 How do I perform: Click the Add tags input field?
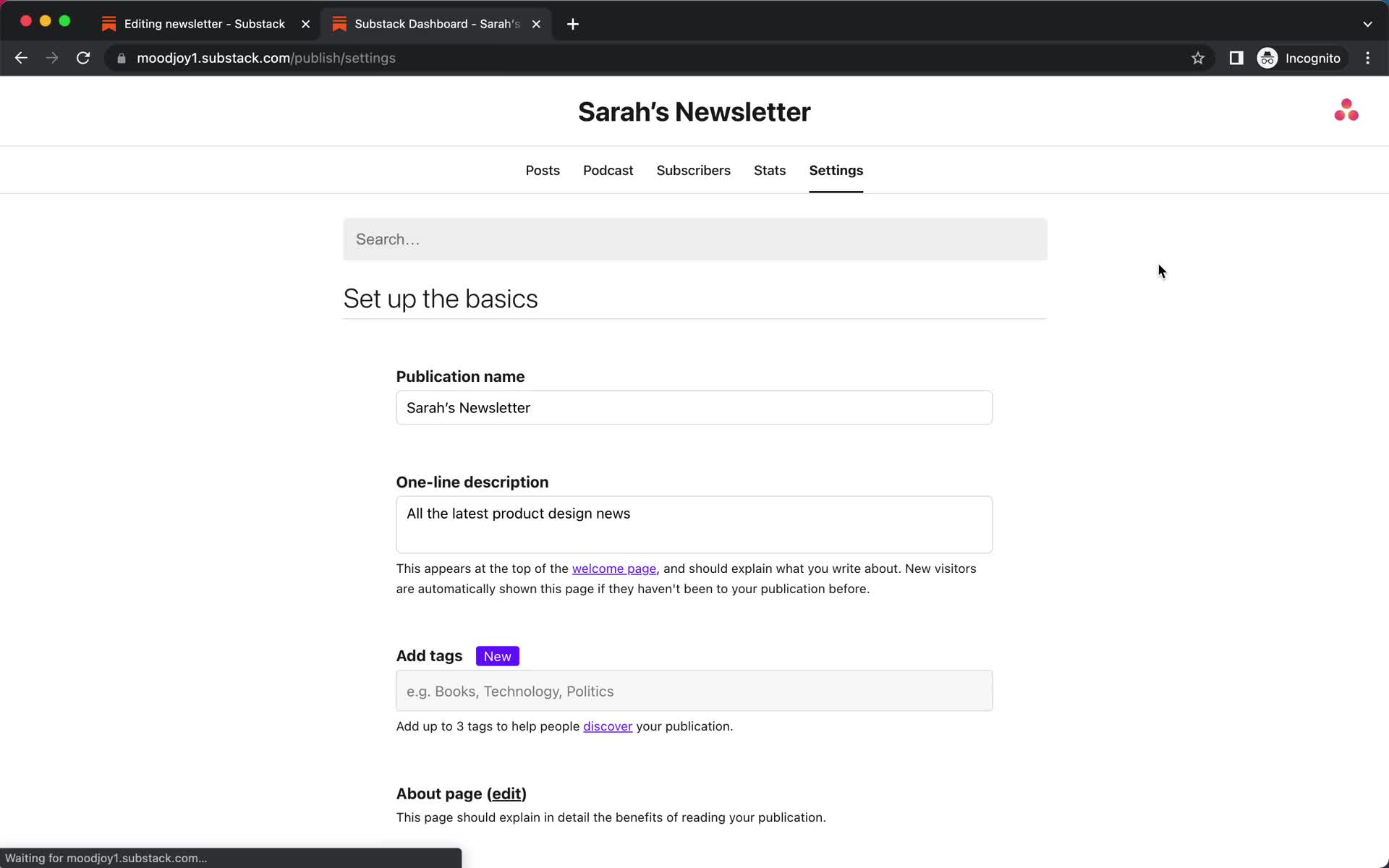click(x=695, y=691)
